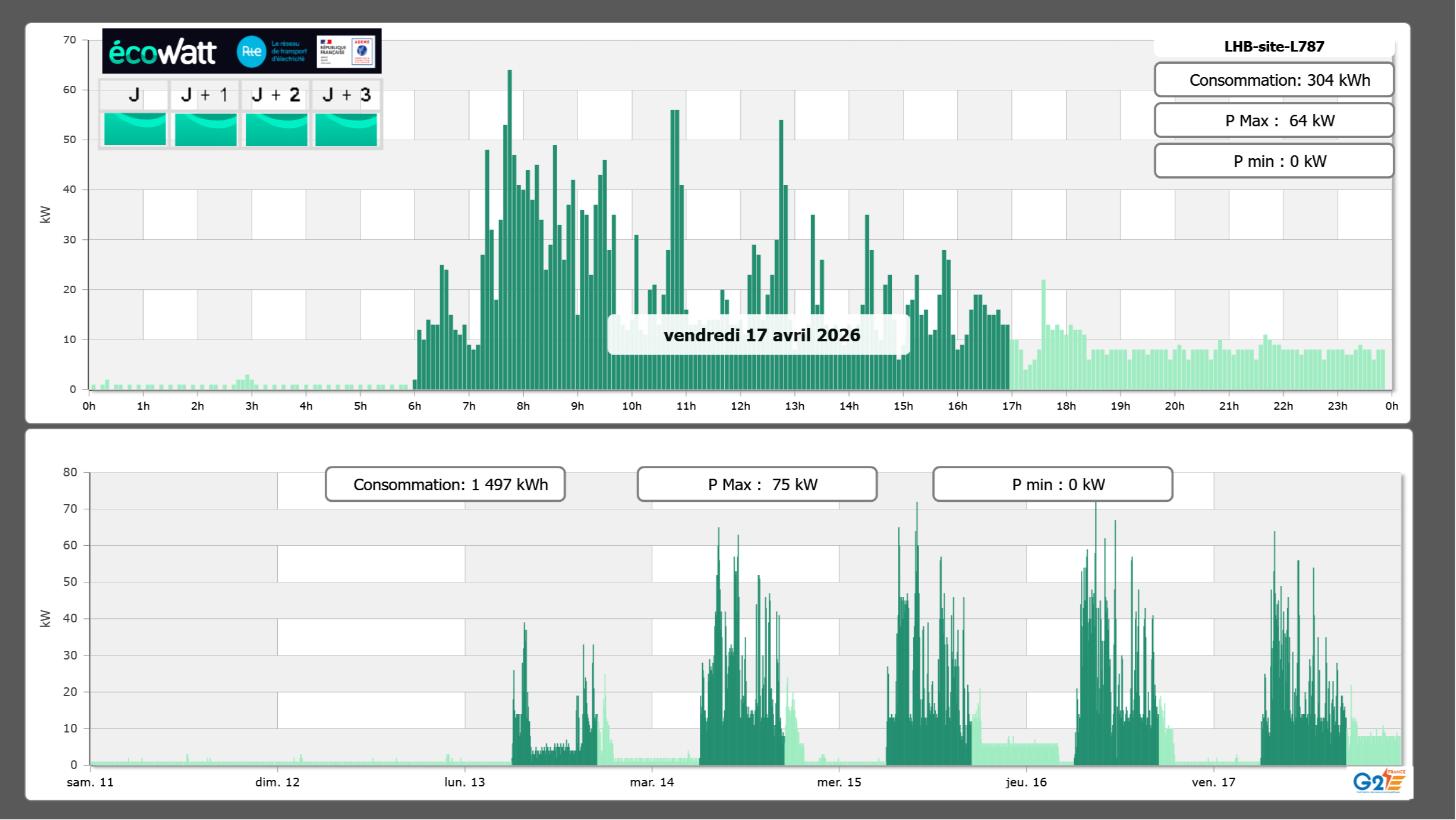Click the Rte round logo
The height and width of the screenshot is (820, 1456).
252,52
